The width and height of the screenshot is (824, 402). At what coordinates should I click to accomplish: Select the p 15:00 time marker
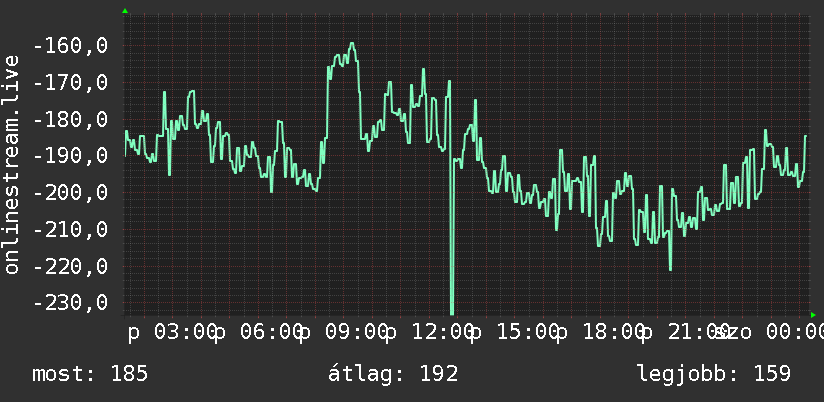pyautogui.click(x=514, y=333)
